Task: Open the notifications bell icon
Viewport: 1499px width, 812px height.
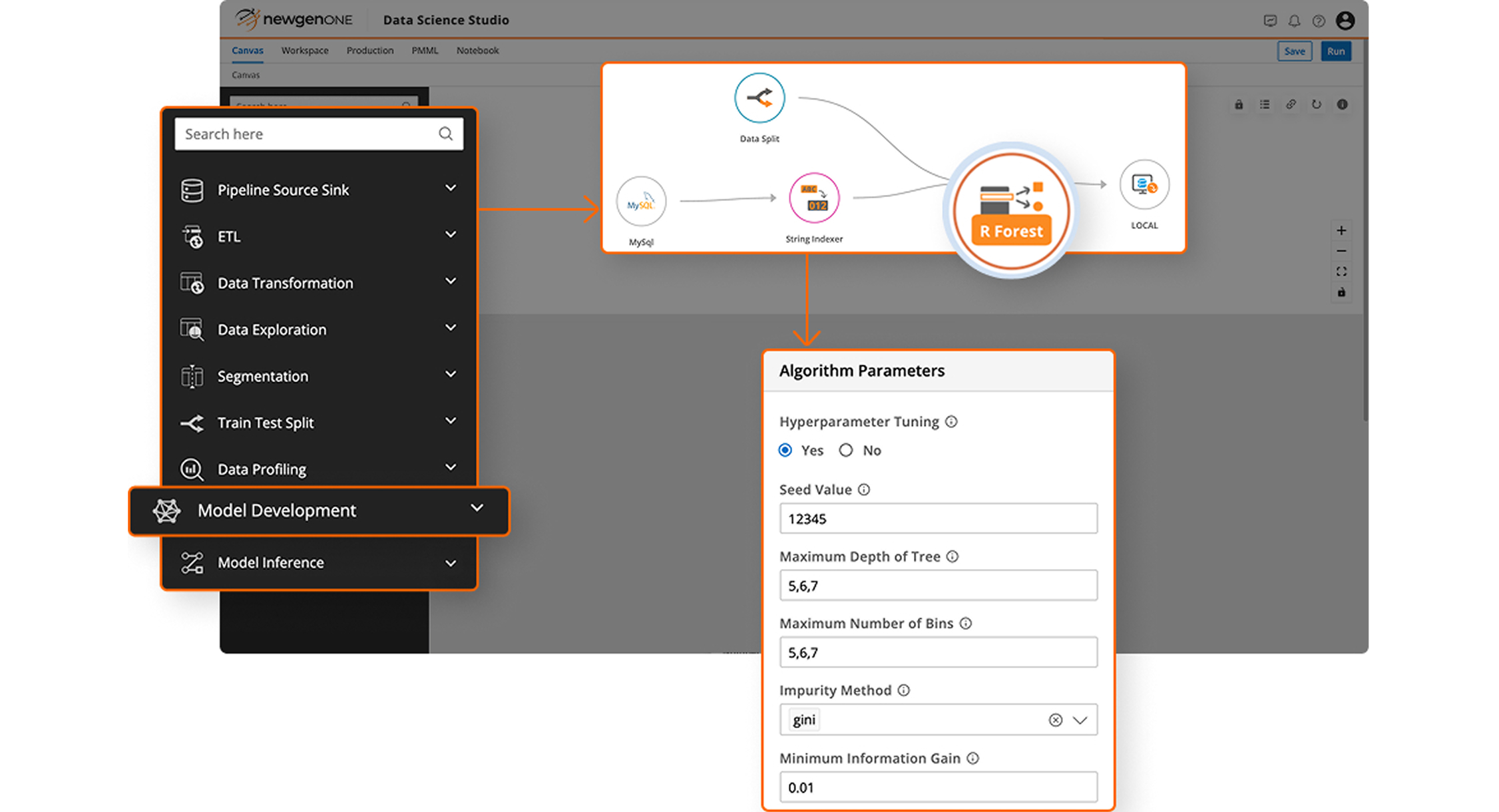Action: coord(1294,21)
